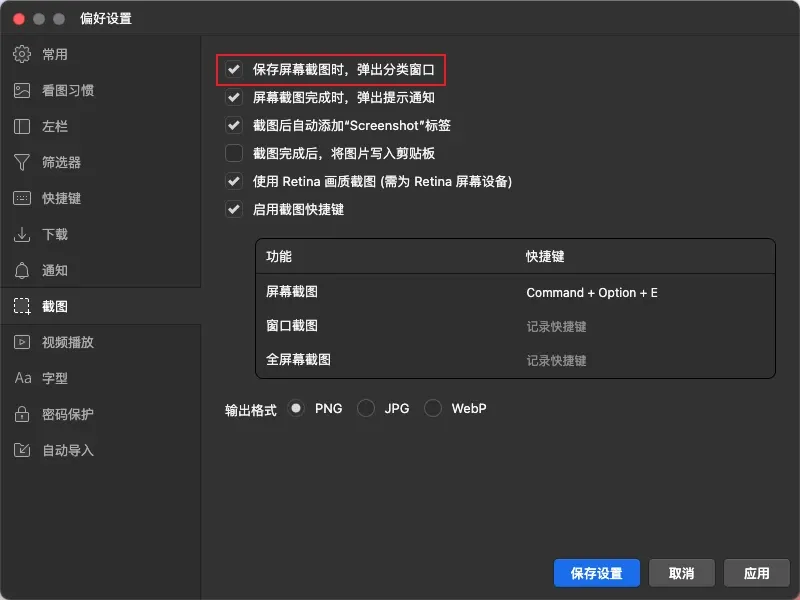This screenshot has height=600, width=800.
Task: Select the 下载 settings section
Action: tap(101, 234)
